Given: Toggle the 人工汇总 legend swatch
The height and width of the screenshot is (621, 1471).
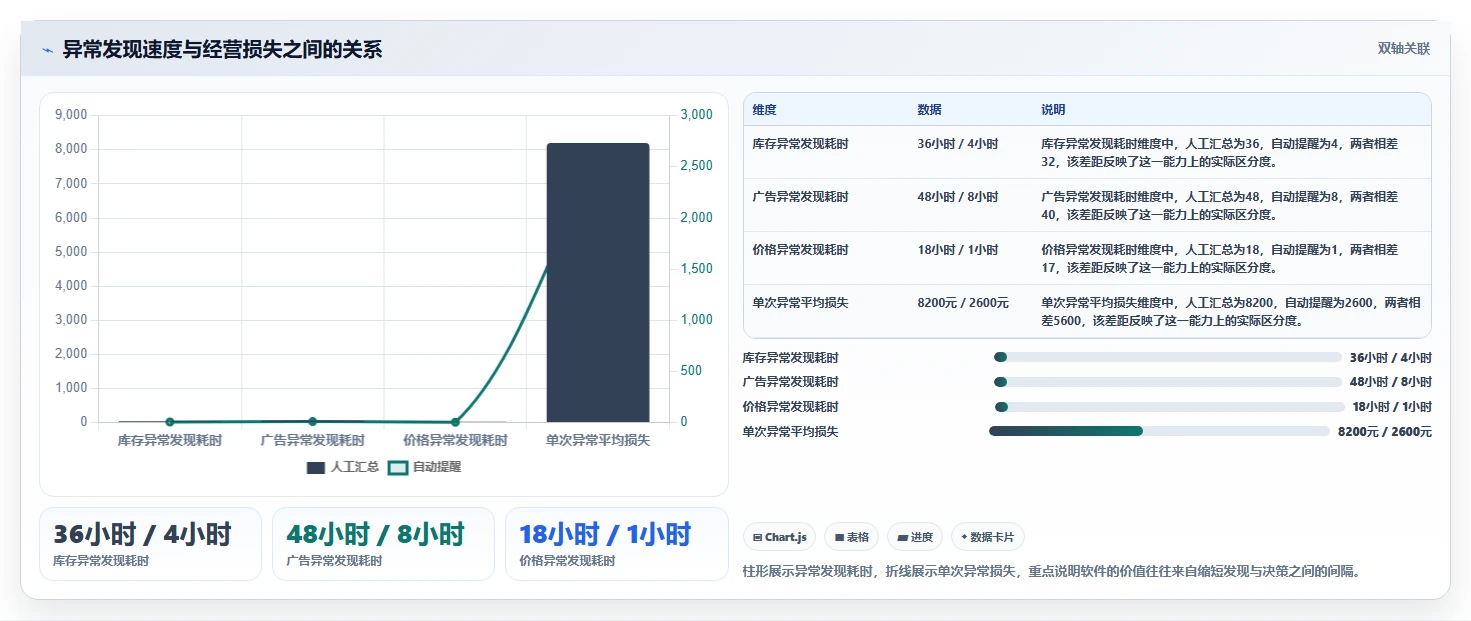Looking at the screenshot, I should [x=316, y=467].
